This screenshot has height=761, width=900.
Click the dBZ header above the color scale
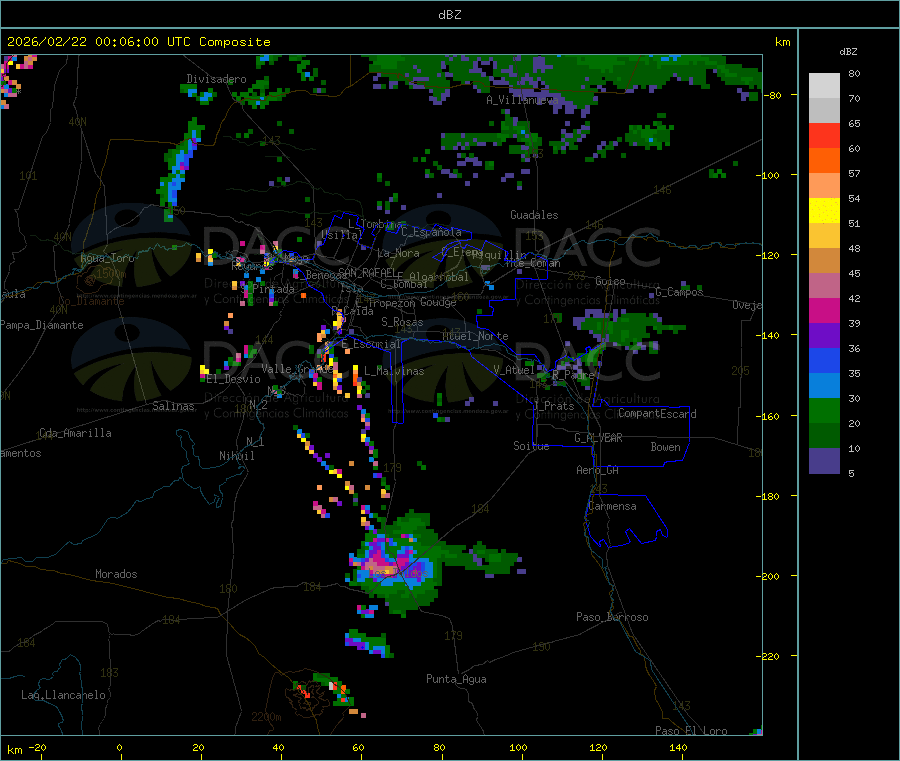pyautogui.click(x=848, y=52)
